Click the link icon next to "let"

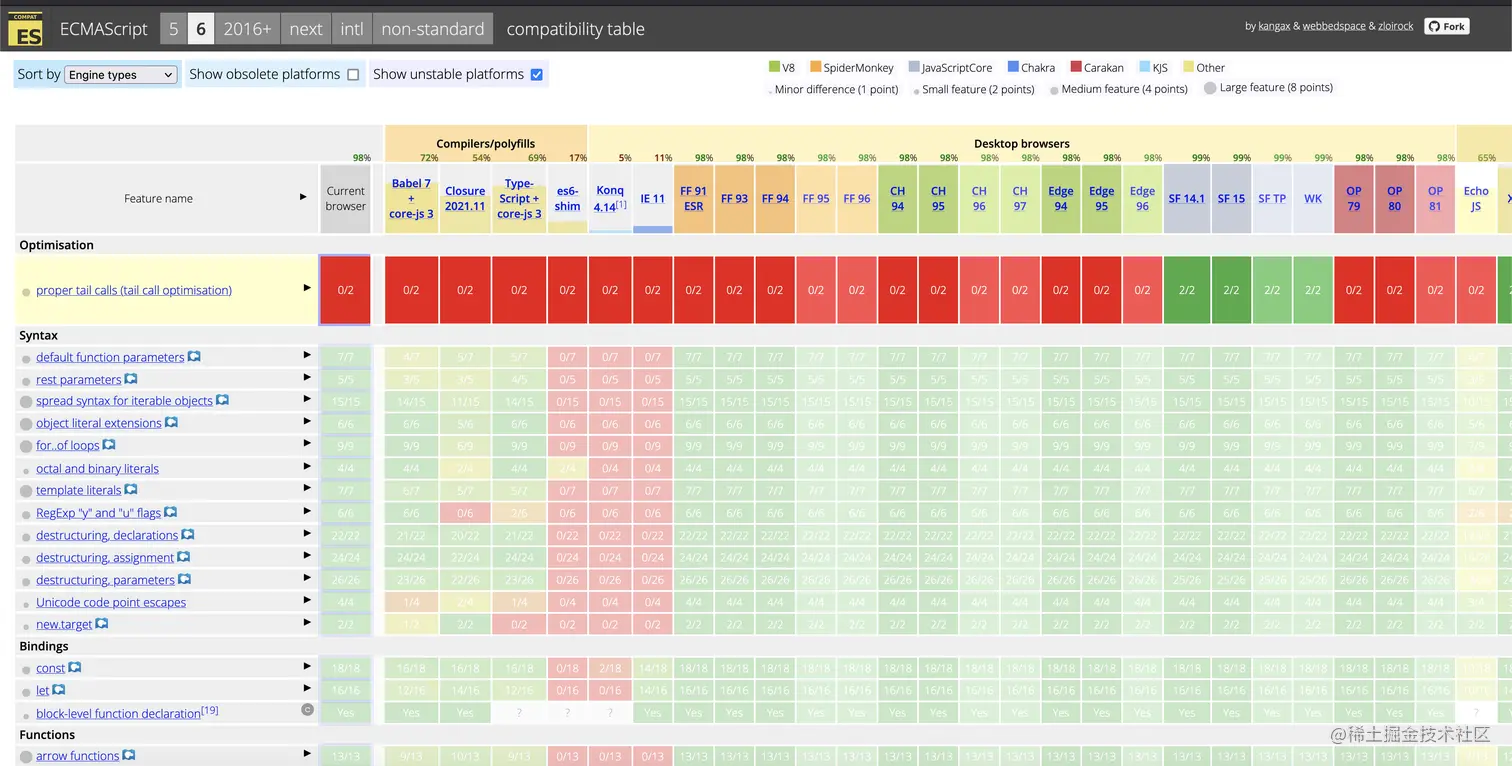(x=58, y=690)
